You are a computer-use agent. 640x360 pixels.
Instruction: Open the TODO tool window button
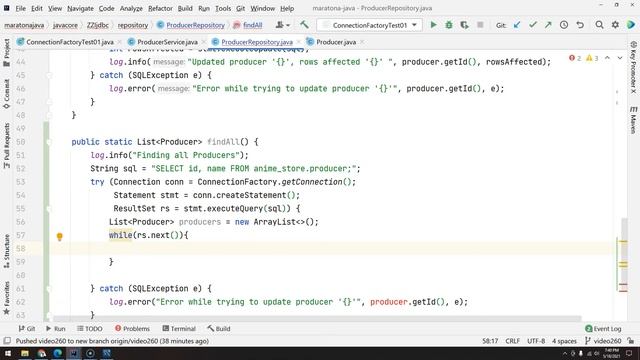(x=89, y=329)
